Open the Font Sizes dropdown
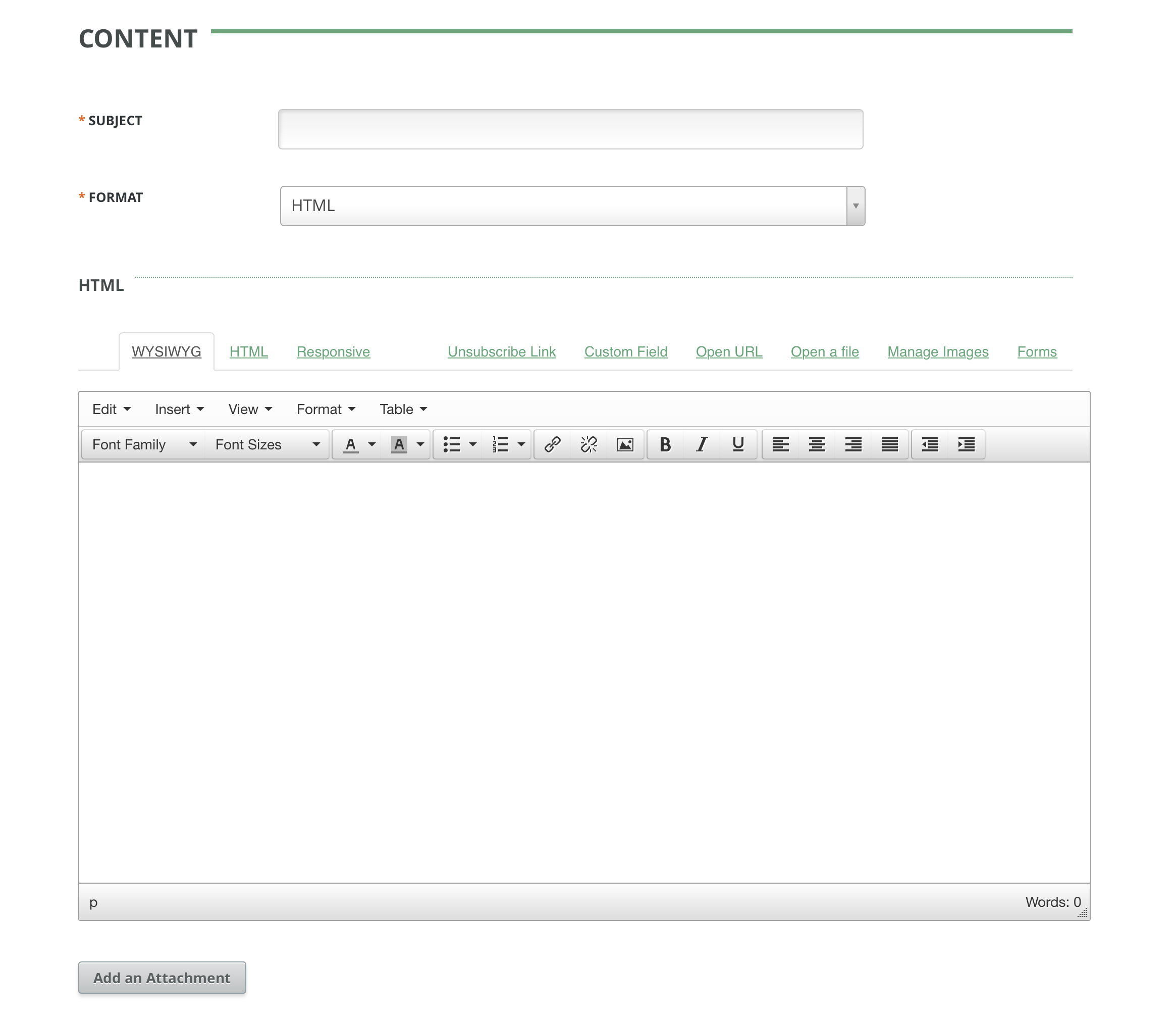1176x1021 pixels. pos(266,444)
